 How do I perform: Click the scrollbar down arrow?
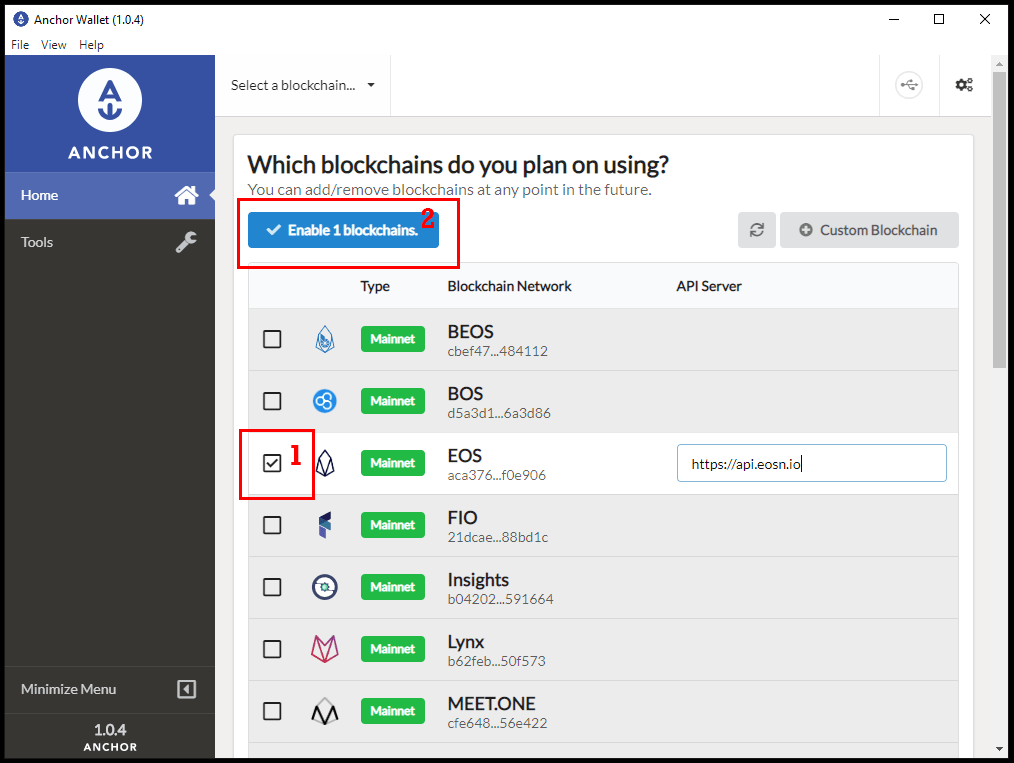999,749
